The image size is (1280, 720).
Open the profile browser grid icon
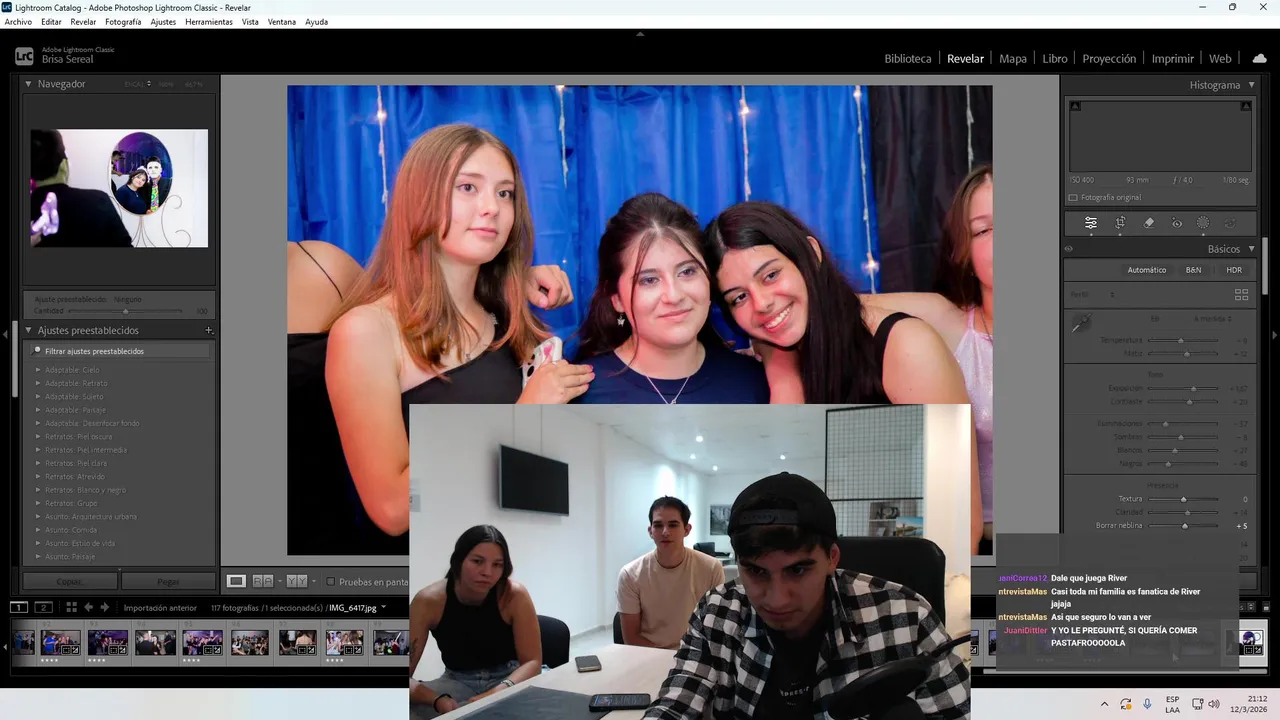click(x=1241, y=295)
